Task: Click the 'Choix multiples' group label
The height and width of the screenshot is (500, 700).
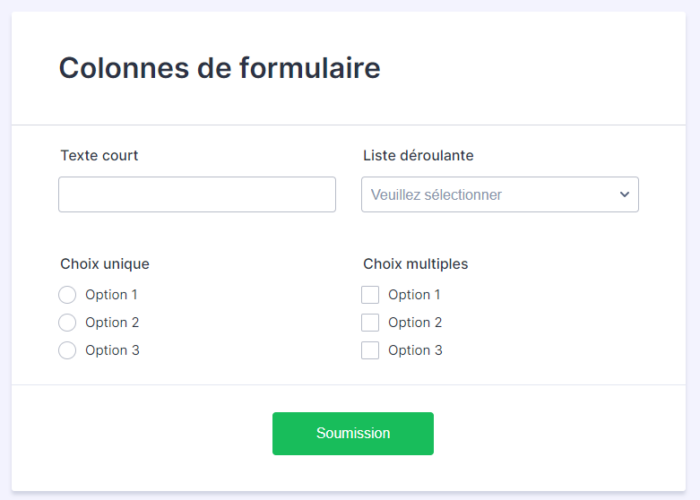Action: point(415,264)
